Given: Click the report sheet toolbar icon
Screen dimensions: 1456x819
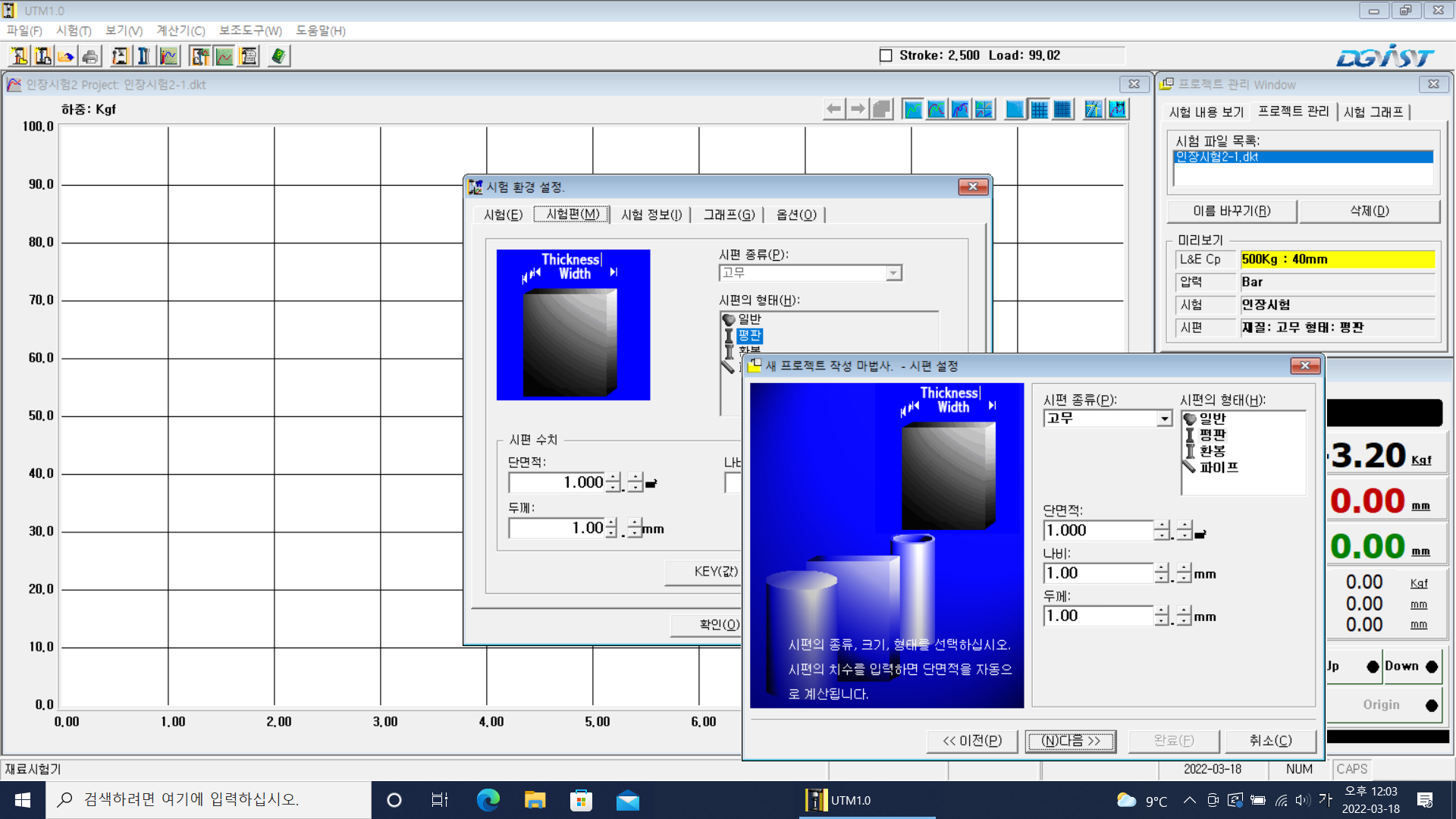Looking at the screenshot, I should tap(248, 56).
